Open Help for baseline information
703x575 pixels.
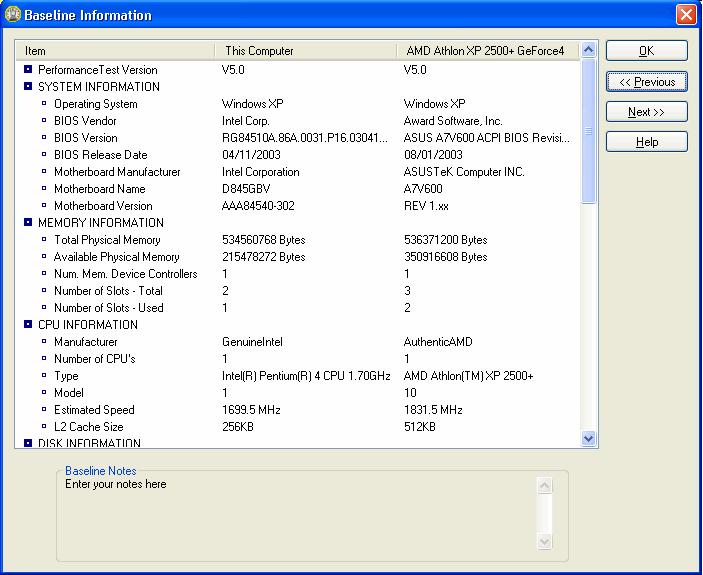646,142
